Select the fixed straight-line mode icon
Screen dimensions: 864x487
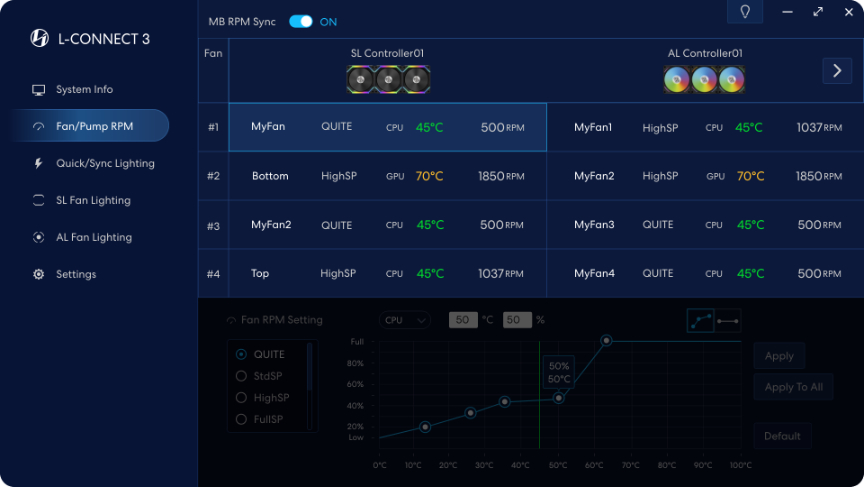click(x=728, y=321)
